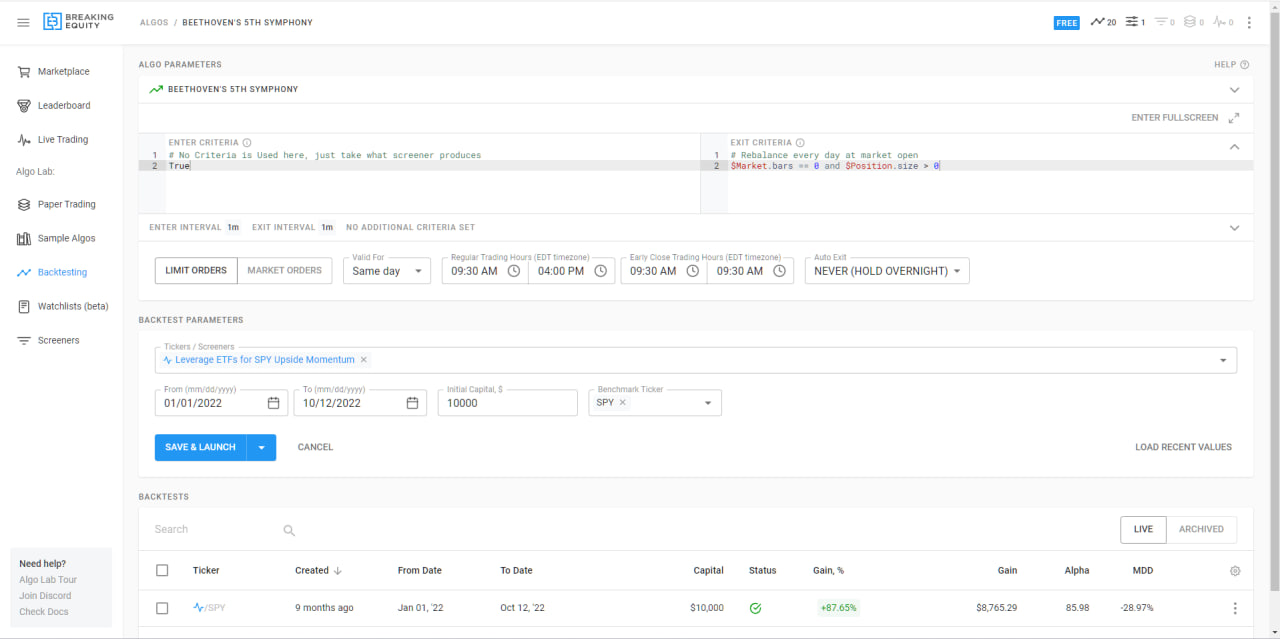Open the hamburger navigation menu
Viewport: 1280px width, 639px height.
[x=24, y=22]
